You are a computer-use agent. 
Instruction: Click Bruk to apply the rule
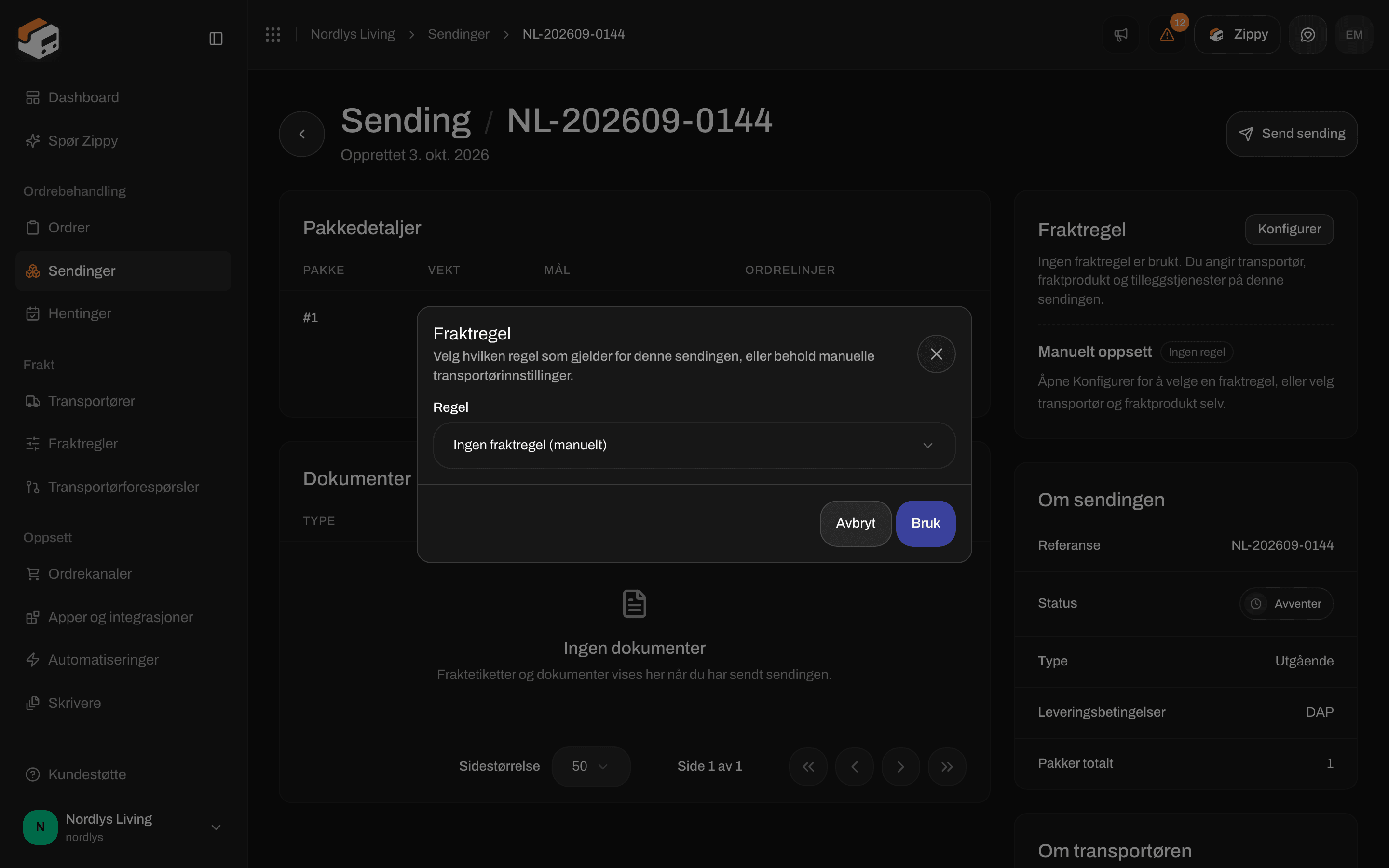click(x=925, y=524)
